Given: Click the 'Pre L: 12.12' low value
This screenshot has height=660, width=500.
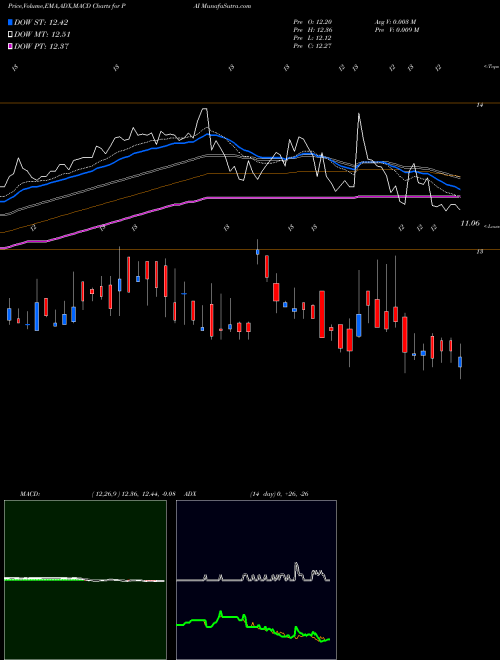Looking at the screenshot, I should pos(313,38).
